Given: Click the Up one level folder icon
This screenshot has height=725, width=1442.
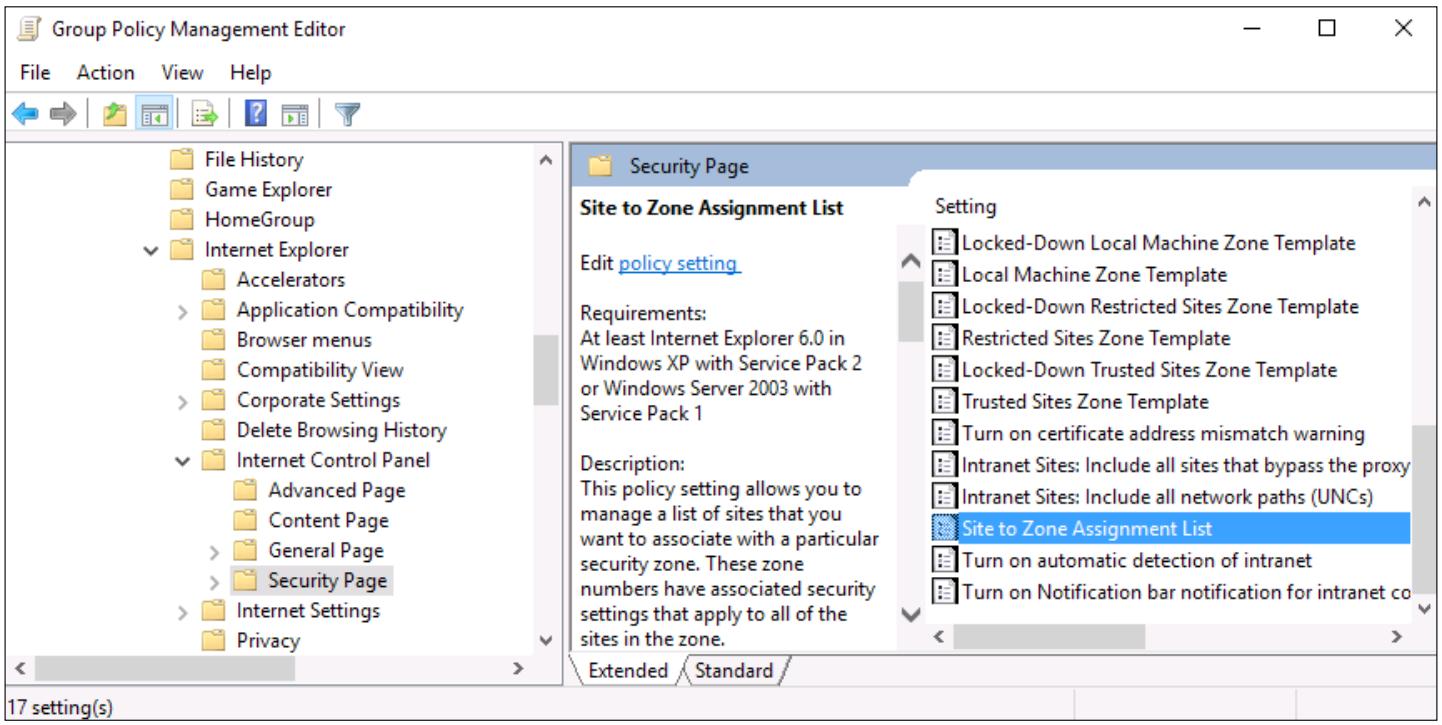Looking at the screenshot, I should [x=115, y=115].
